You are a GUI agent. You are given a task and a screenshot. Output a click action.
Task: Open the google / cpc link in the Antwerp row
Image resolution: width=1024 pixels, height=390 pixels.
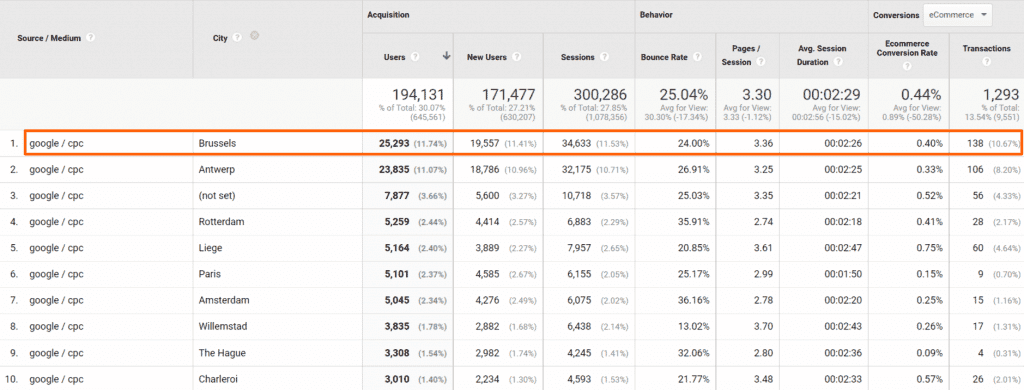56,169
